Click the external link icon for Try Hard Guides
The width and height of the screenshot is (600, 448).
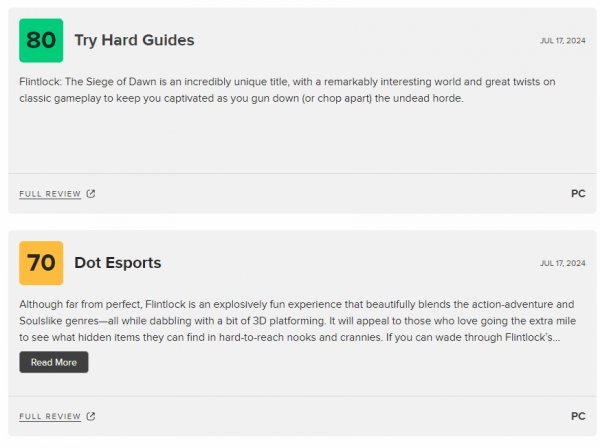click(91, 194)
